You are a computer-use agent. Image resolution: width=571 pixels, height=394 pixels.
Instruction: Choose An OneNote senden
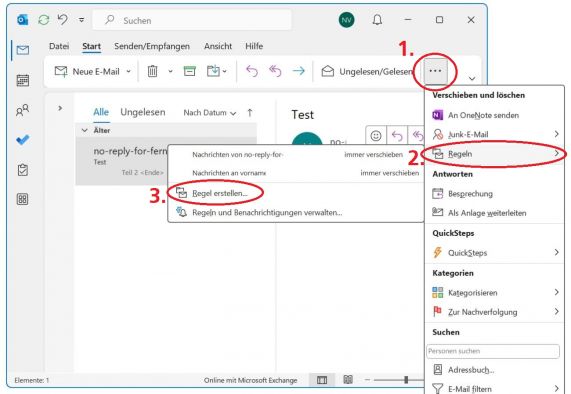click(x=494, y=115)
